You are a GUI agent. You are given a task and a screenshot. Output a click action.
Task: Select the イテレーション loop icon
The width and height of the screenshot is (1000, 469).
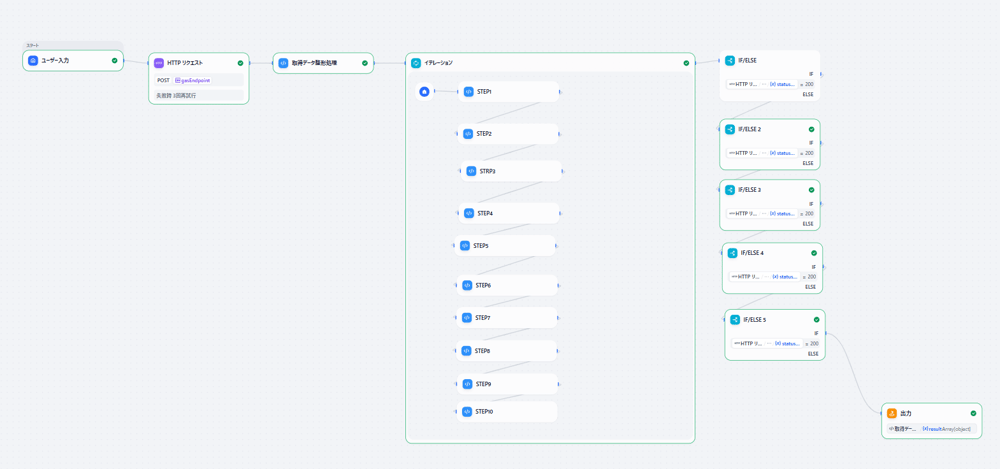(416, 63)
